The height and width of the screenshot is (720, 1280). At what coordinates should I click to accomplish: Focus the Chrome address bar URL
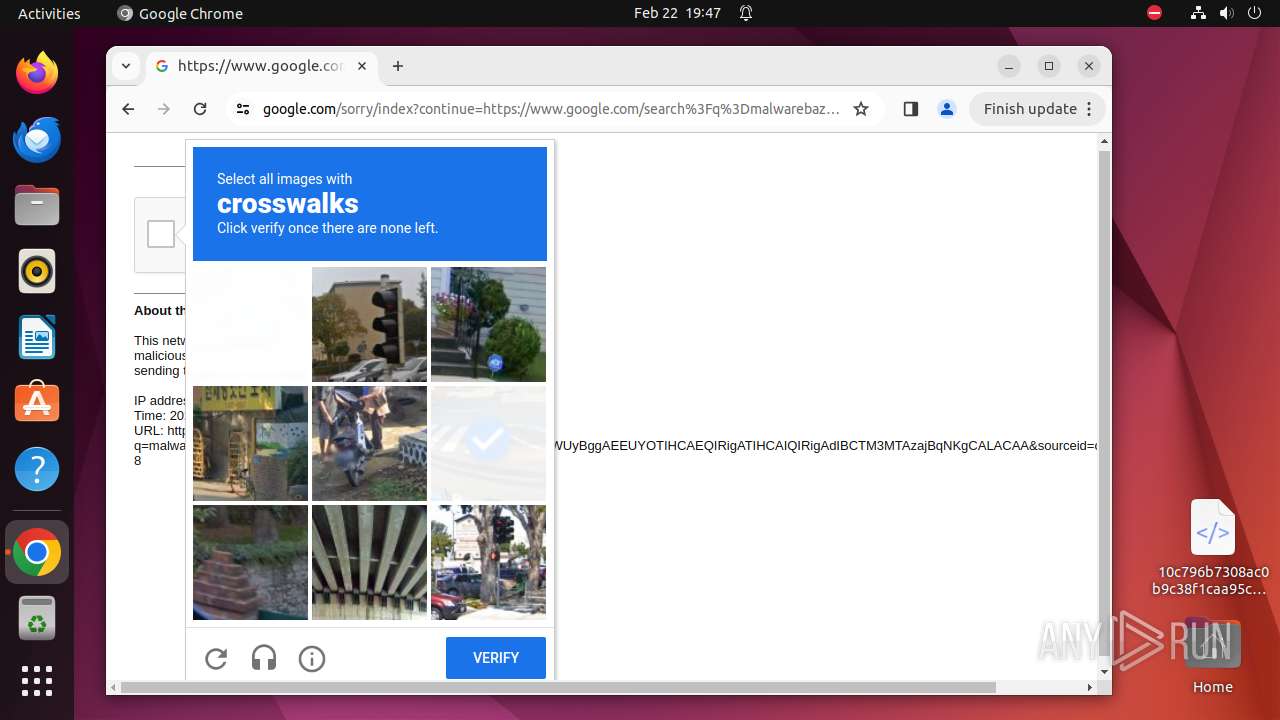(x=551, y=109)
